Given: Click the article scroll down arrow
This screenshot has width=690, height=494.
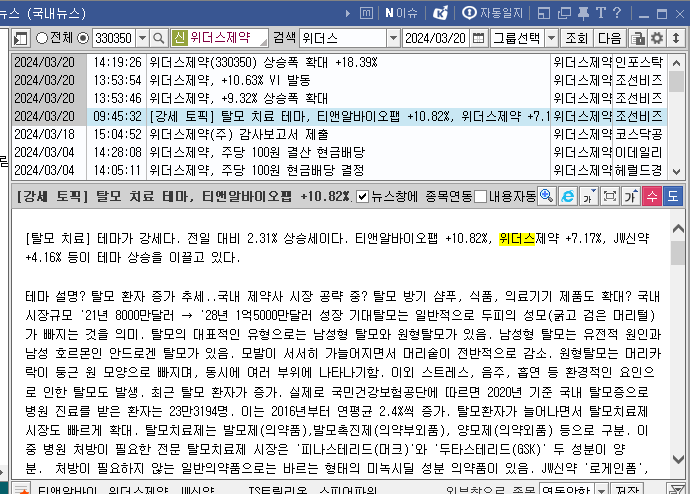Looking at the screenshot, I should (x=678, y=459).
